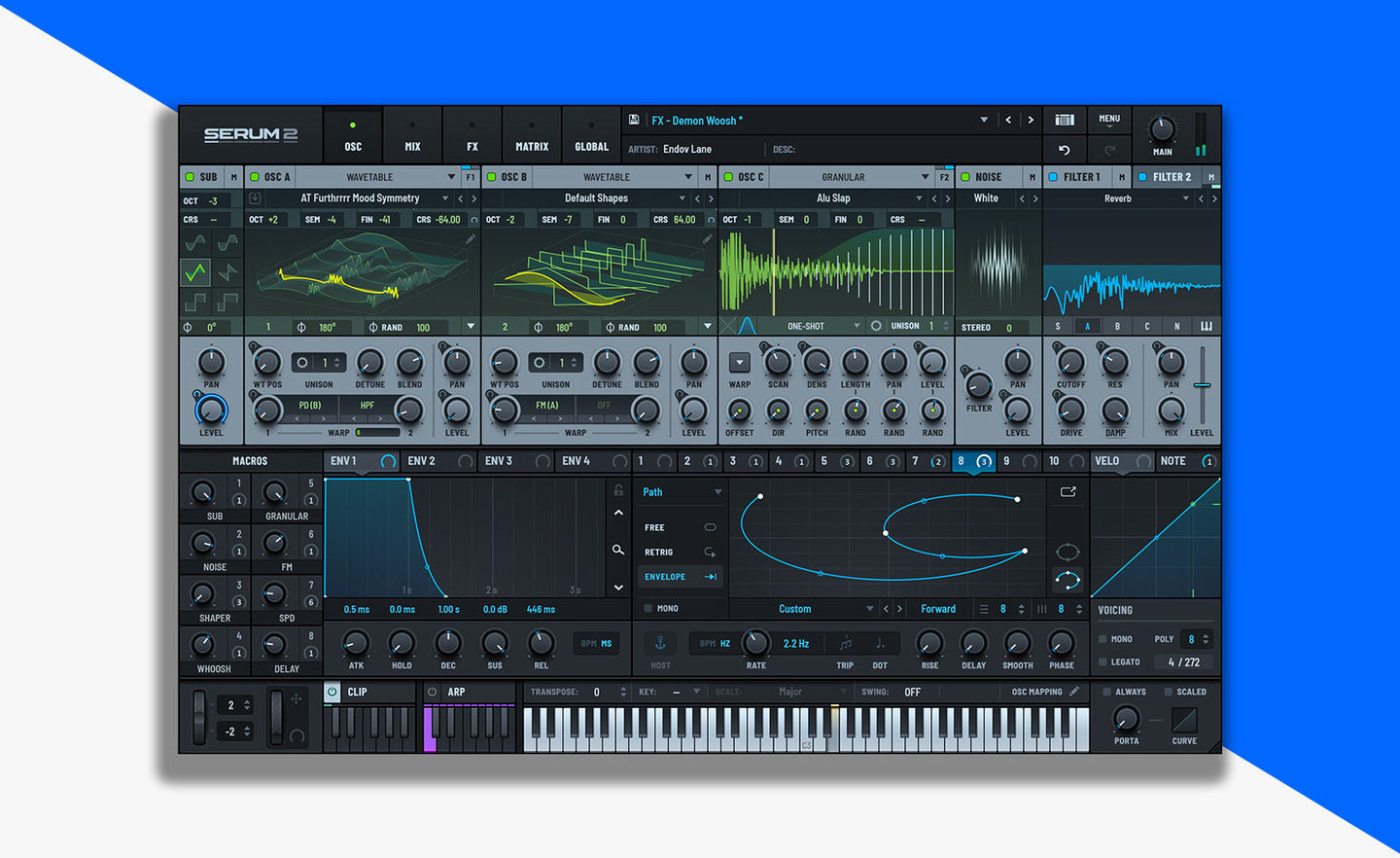Click the OSC B unison settings gear
Screen dimensions: 1400x858
click(539, 362)
